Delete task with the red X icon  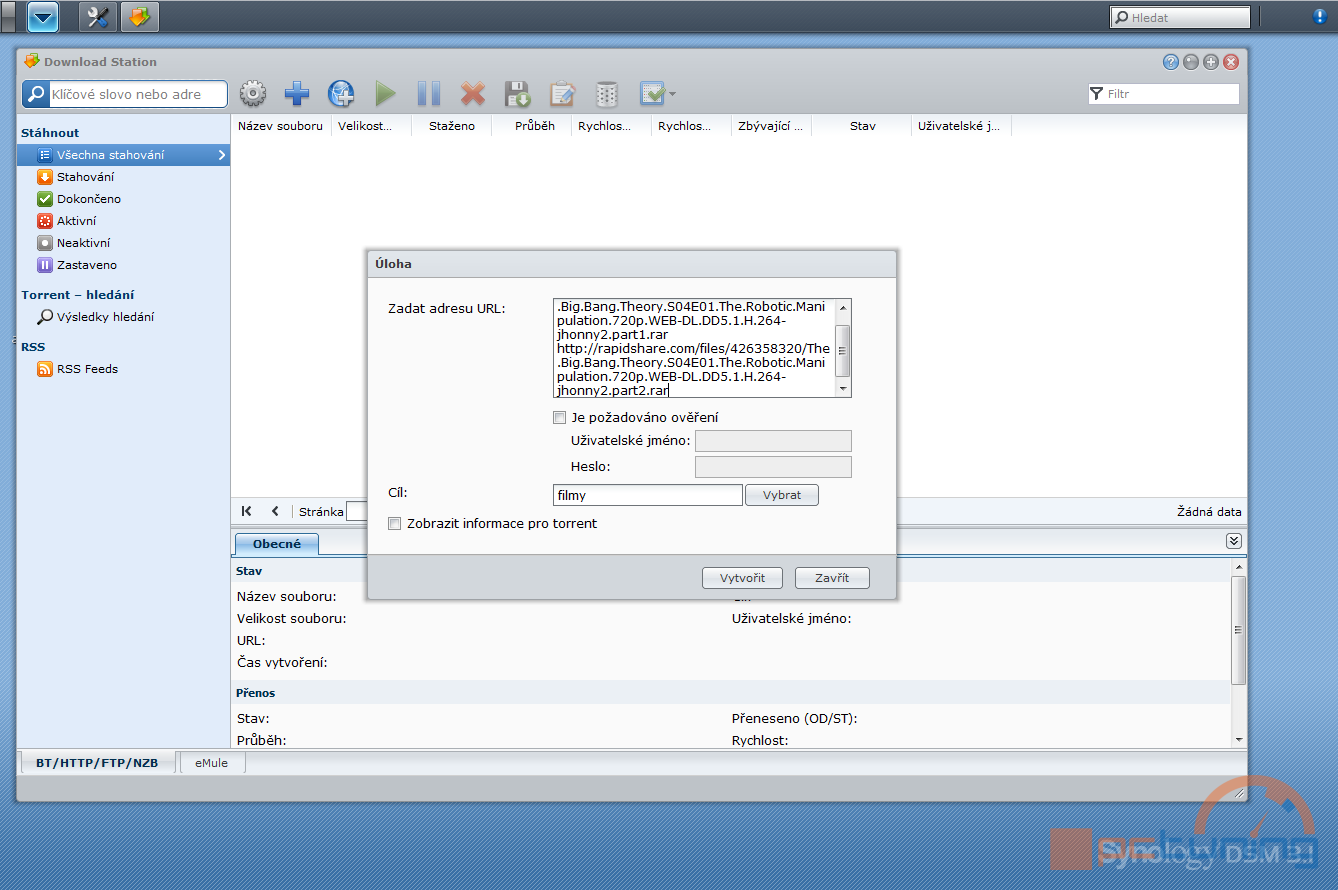coord(473,94)
